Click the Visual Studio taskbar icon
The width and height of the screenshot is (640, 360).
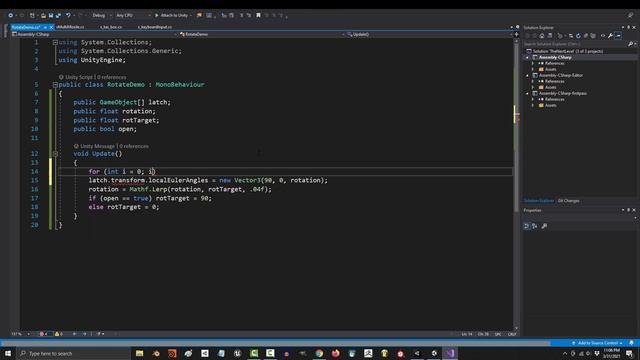pyautogui.click(x=450, y=353)
